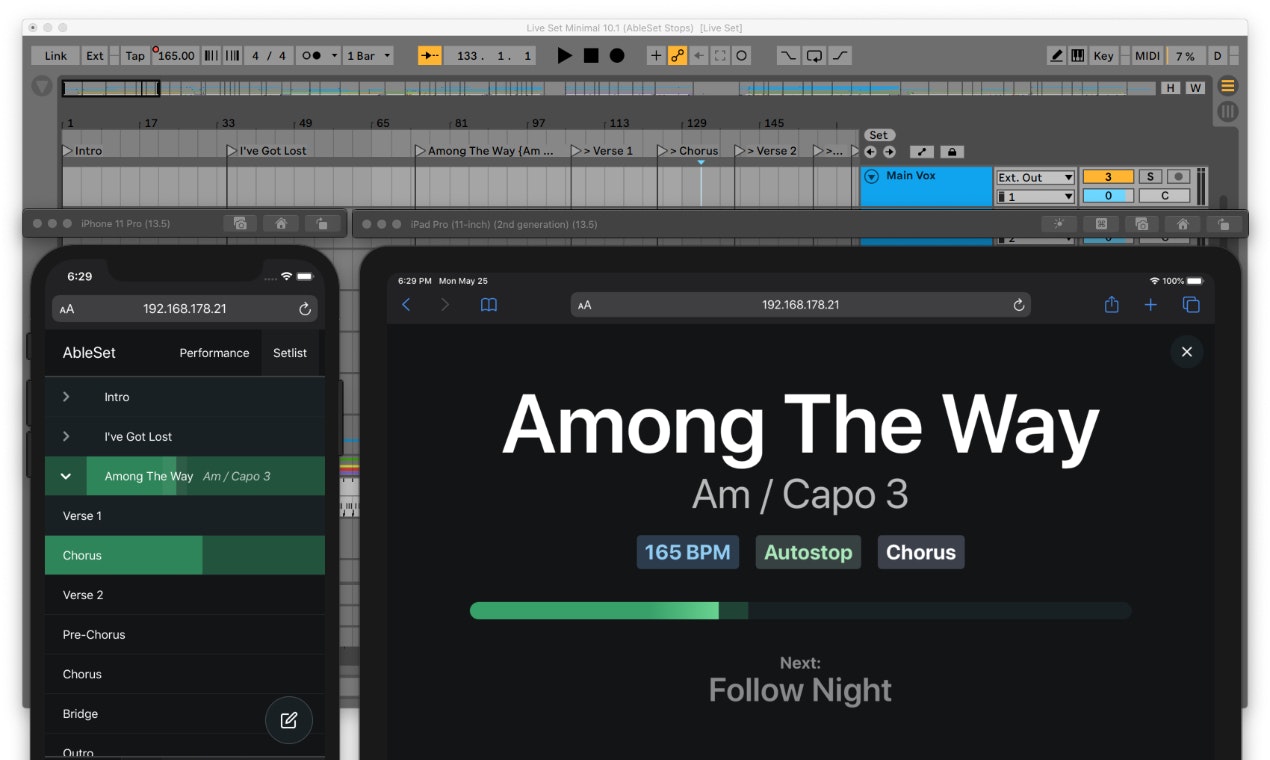
Task: Click the Intro locator in Ableton timeline
Action: (82, 151)
